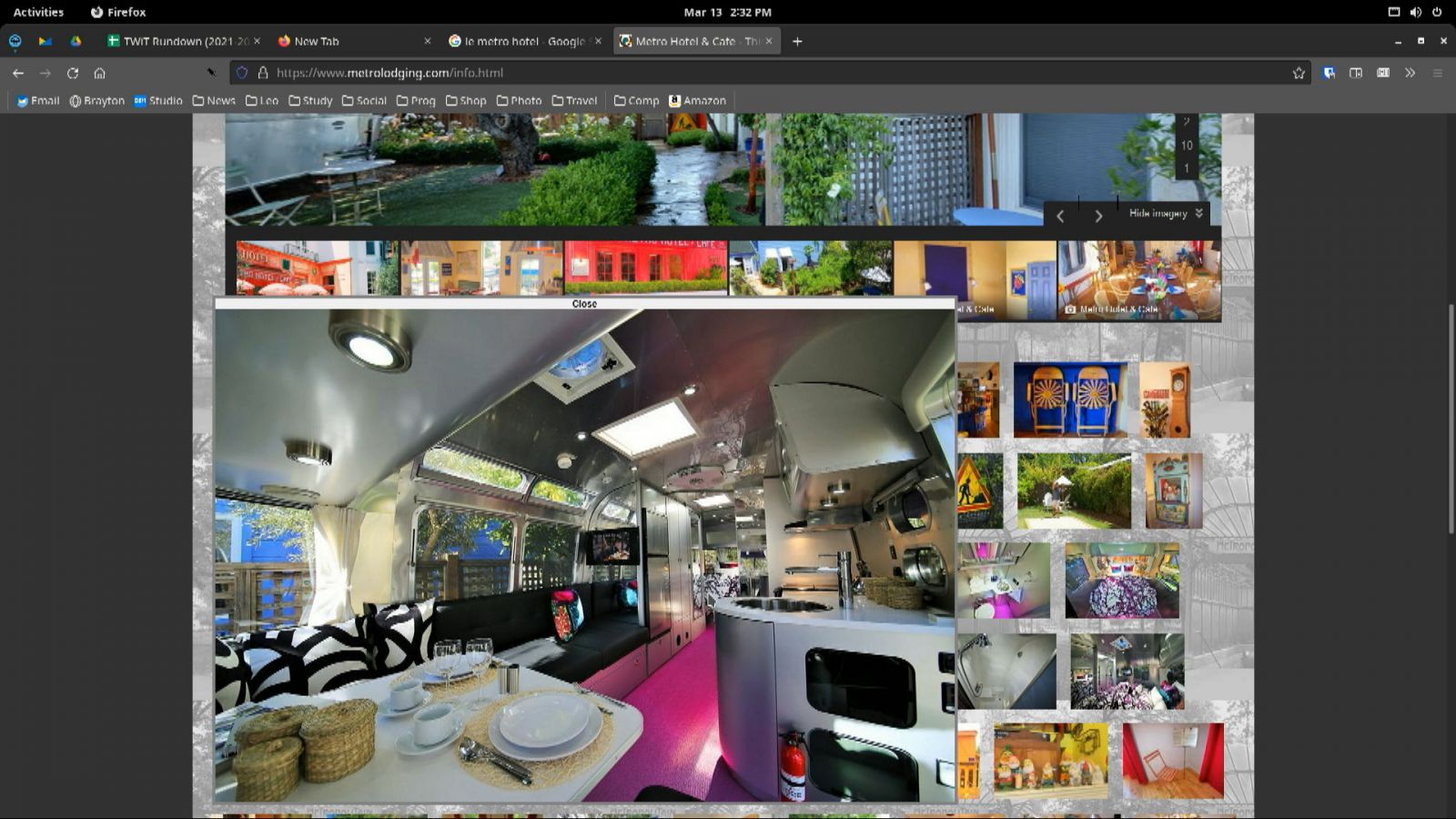The height and width of the screenshot is (819, 1456).
Task: Open the Amazon bookmark
Action: pos(697,101)
